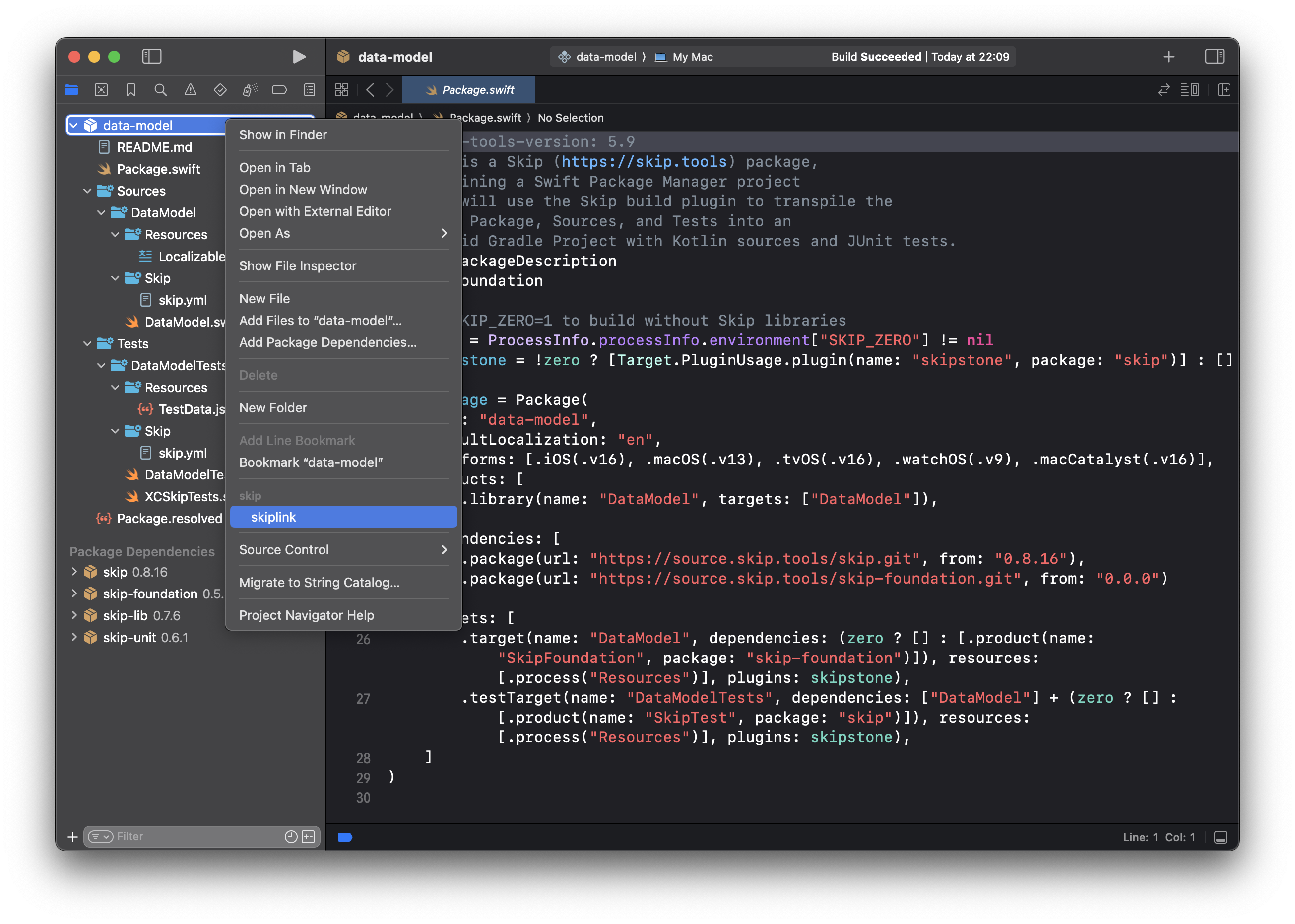Open the Debug navigator
Screen dimensions: 1295x924
(249, 90)
